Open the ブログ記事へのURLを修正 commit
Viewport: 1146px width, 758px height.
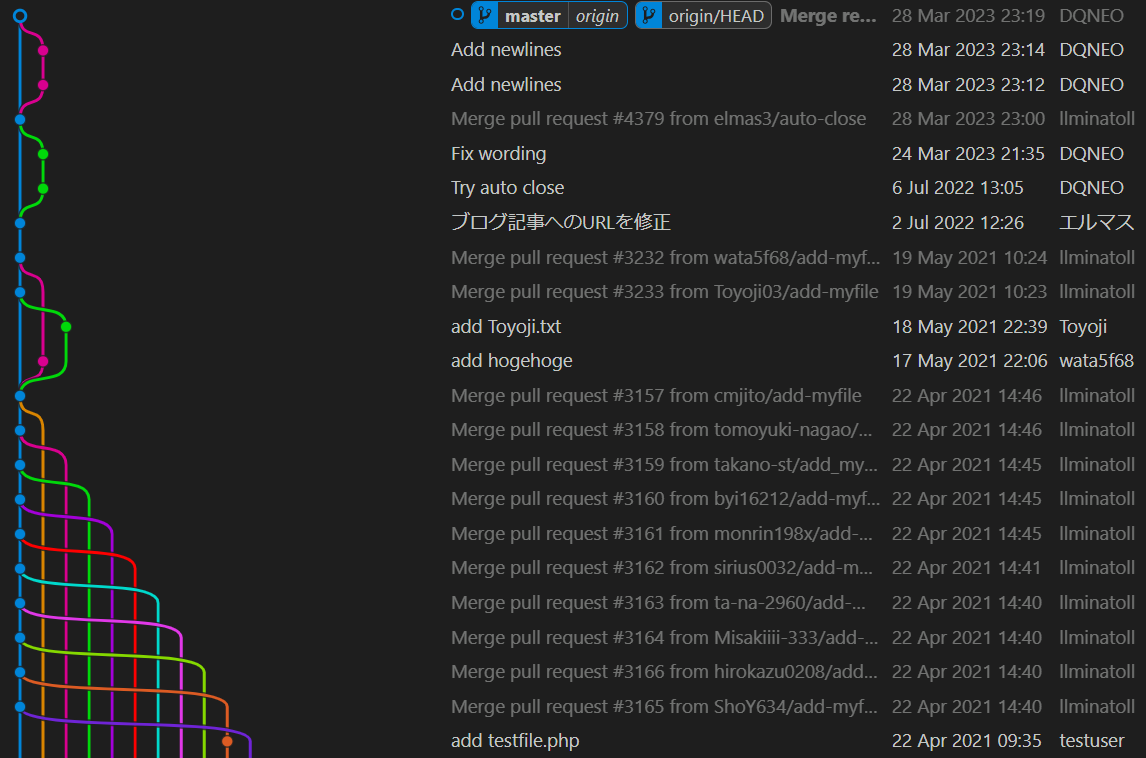coord(561,222)
